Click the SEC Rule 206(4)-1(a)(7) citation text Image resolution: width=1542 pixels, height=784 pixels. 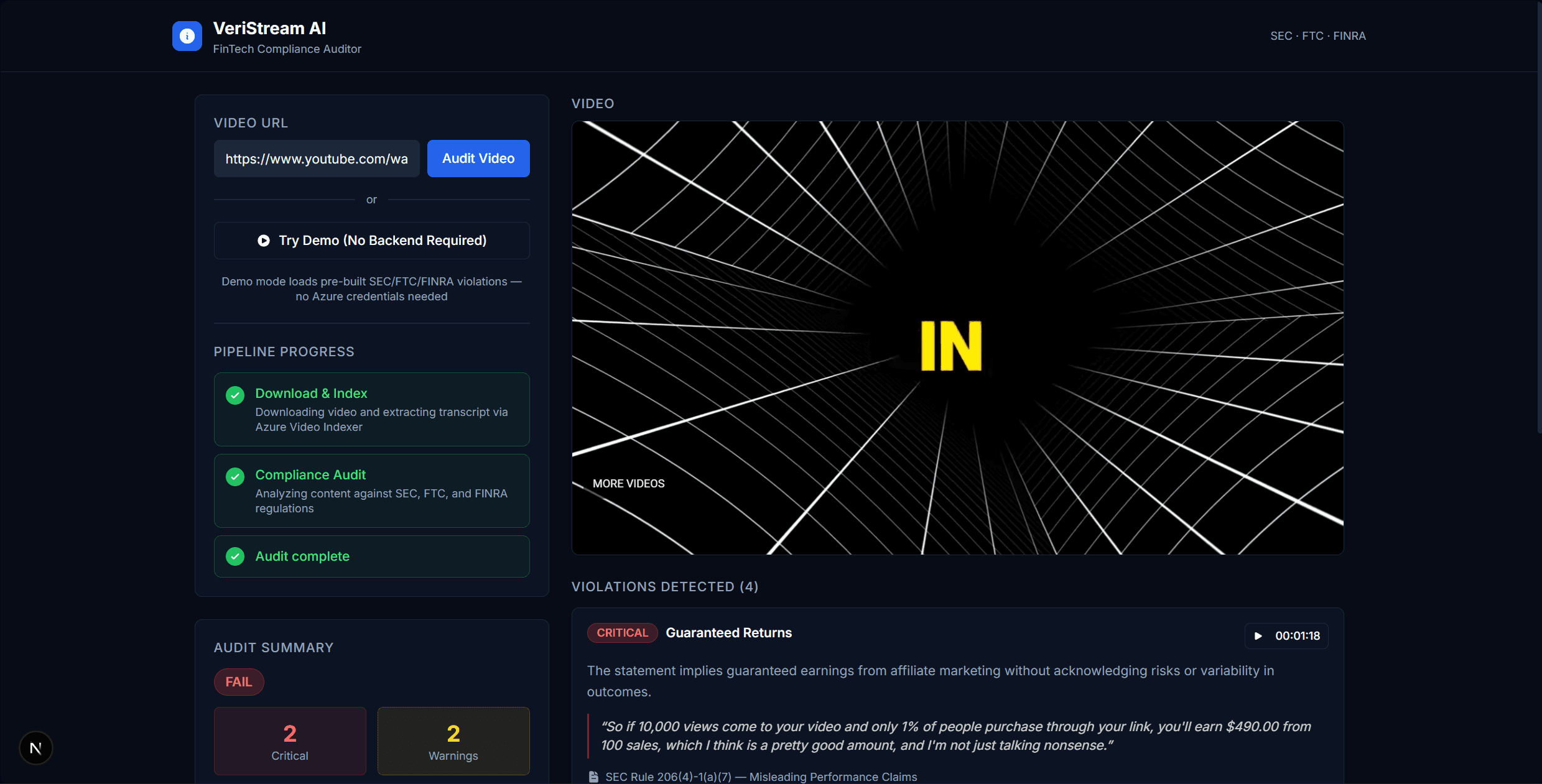click(761, 777)
